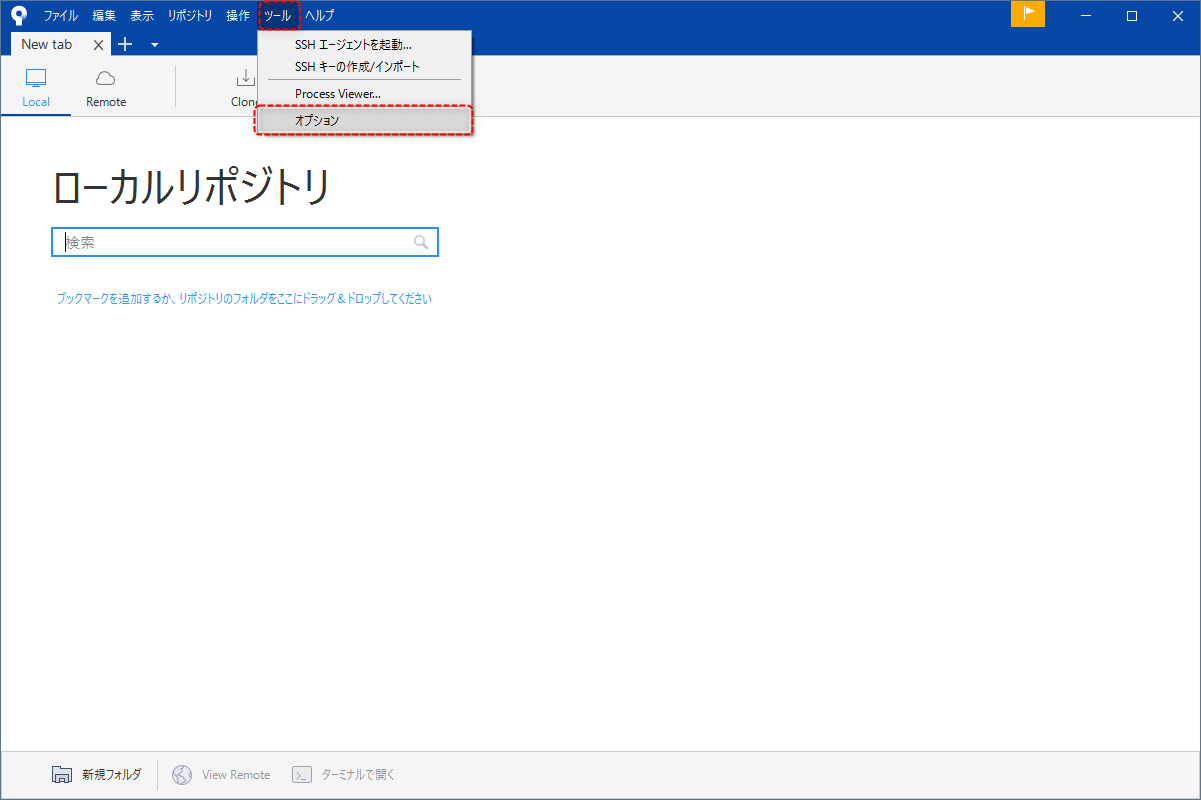Open the 操作 menu

(238, 16)
